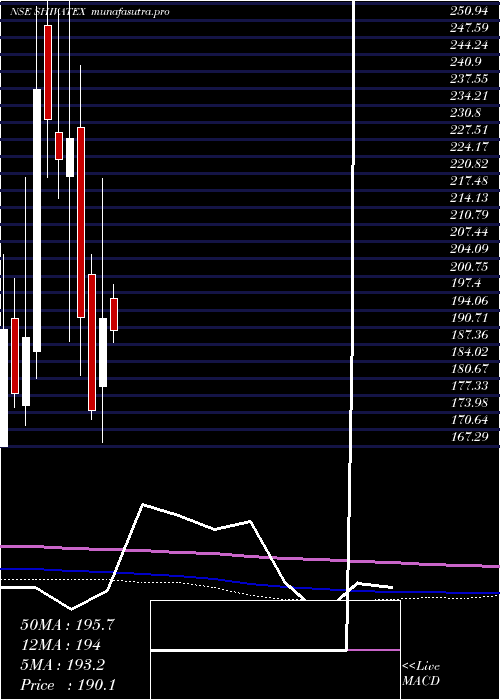Click price label 217.48

pyautogui.click(x=469, y=180)
